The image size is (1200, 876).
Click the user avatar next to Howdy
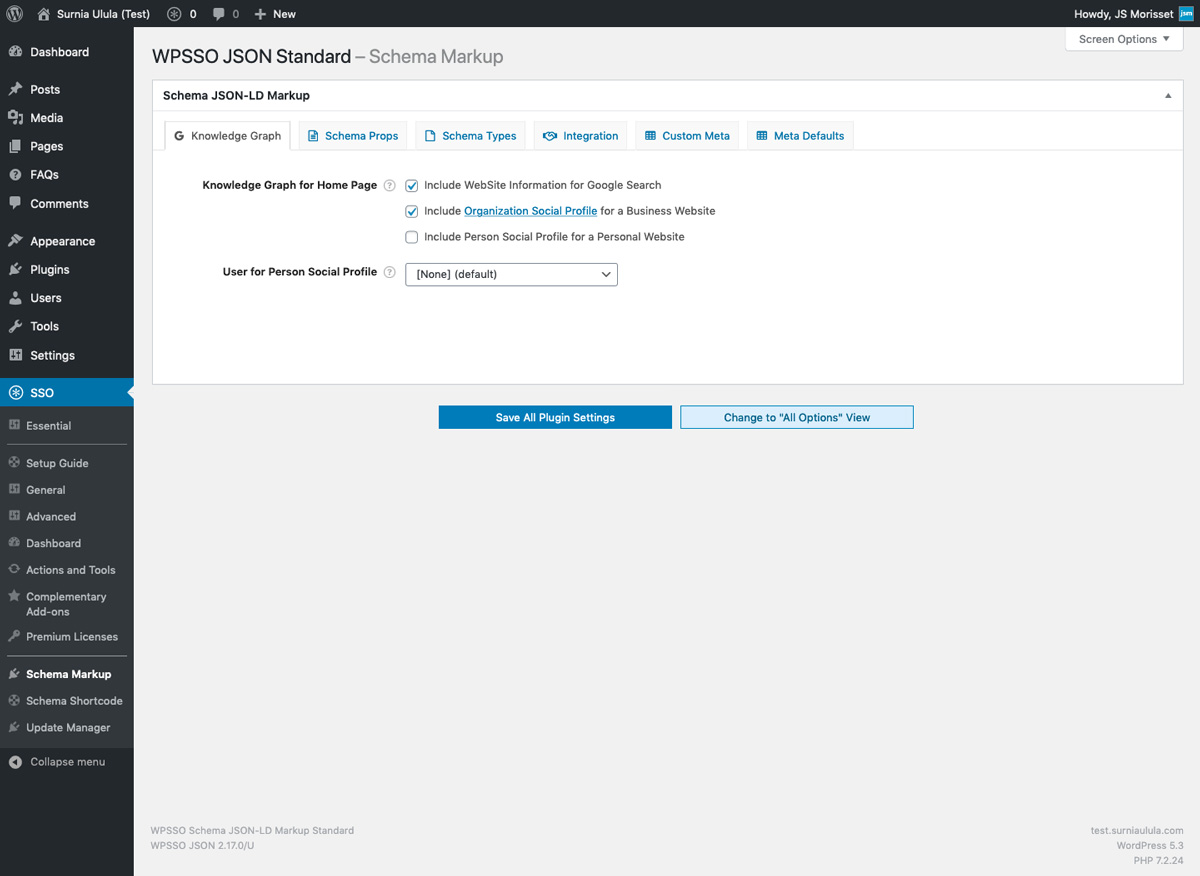click(x=1186, y=14)
